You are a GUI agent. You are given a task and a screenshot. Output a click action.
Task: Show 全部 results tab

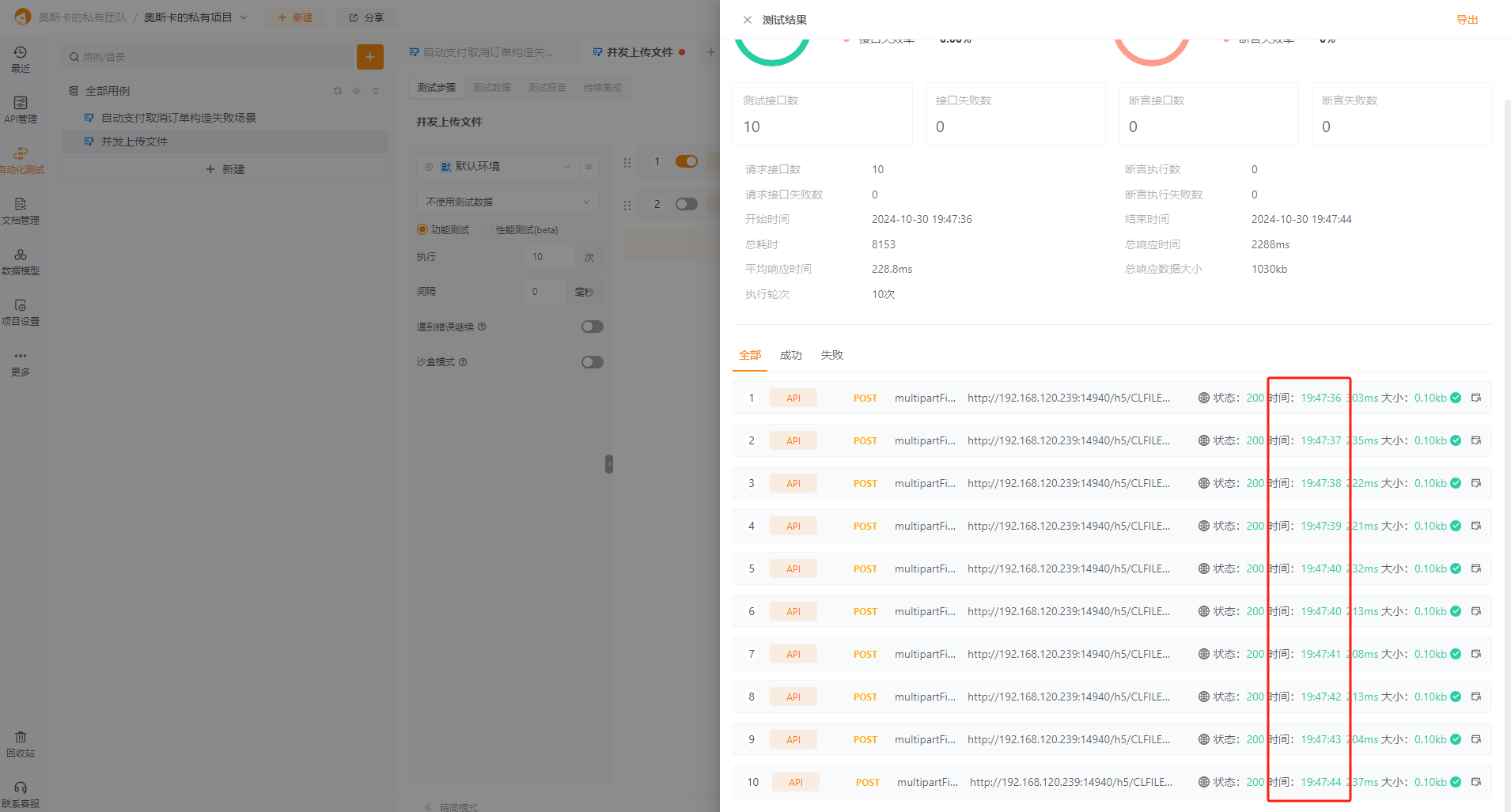(x=750, y=355)
